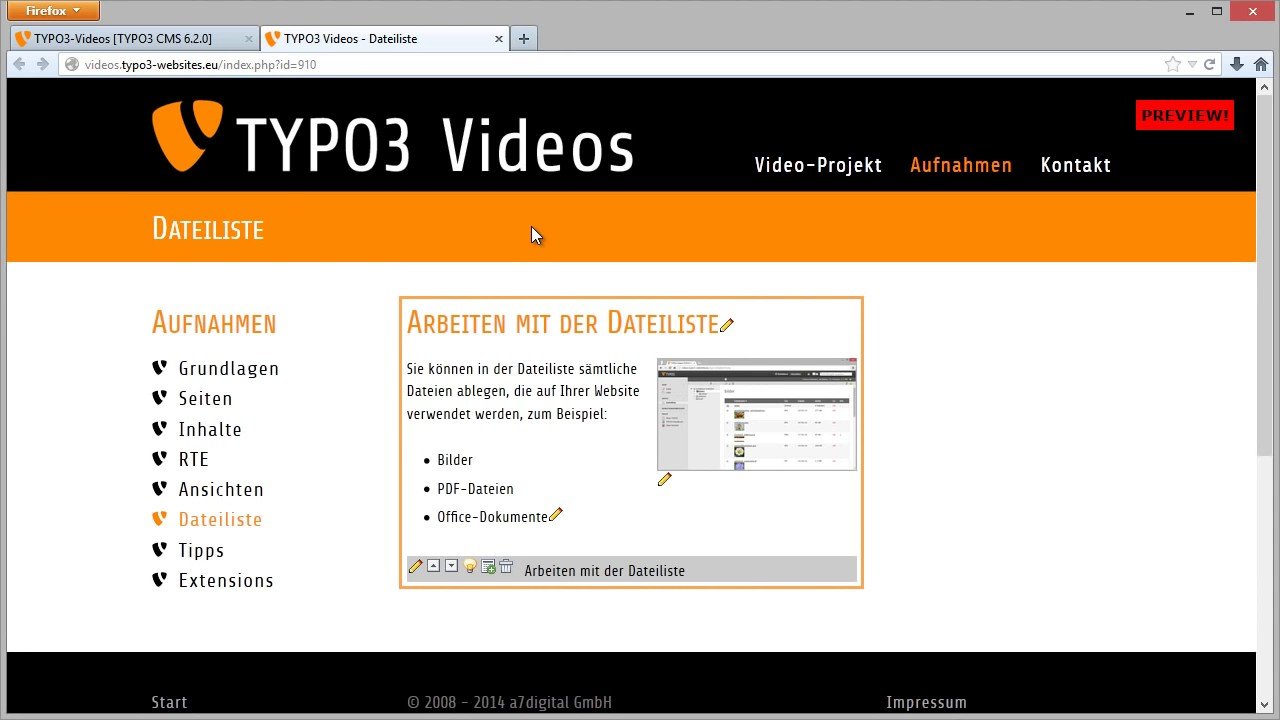Open a new browser tab
The image size is (1280, 720).
(x=523, y=39)
